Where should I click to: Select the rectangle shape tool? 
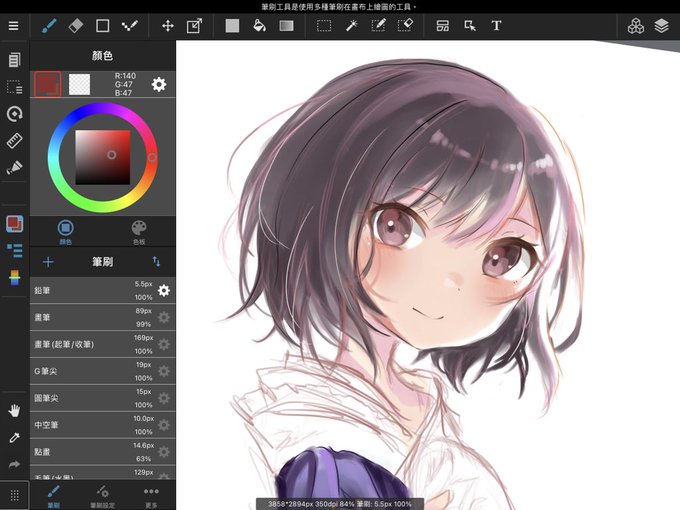pos(102,26)
